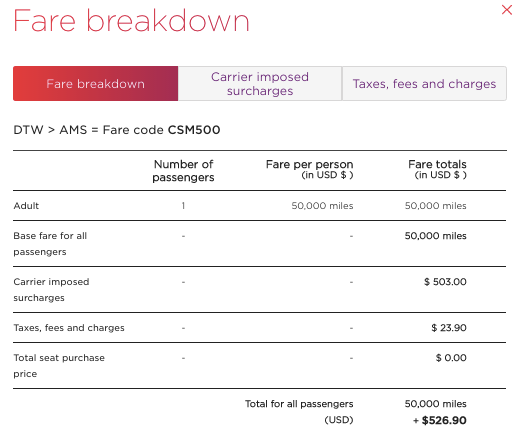Click the Fare totals column header
522x432 pixels.
pos(437,169)
